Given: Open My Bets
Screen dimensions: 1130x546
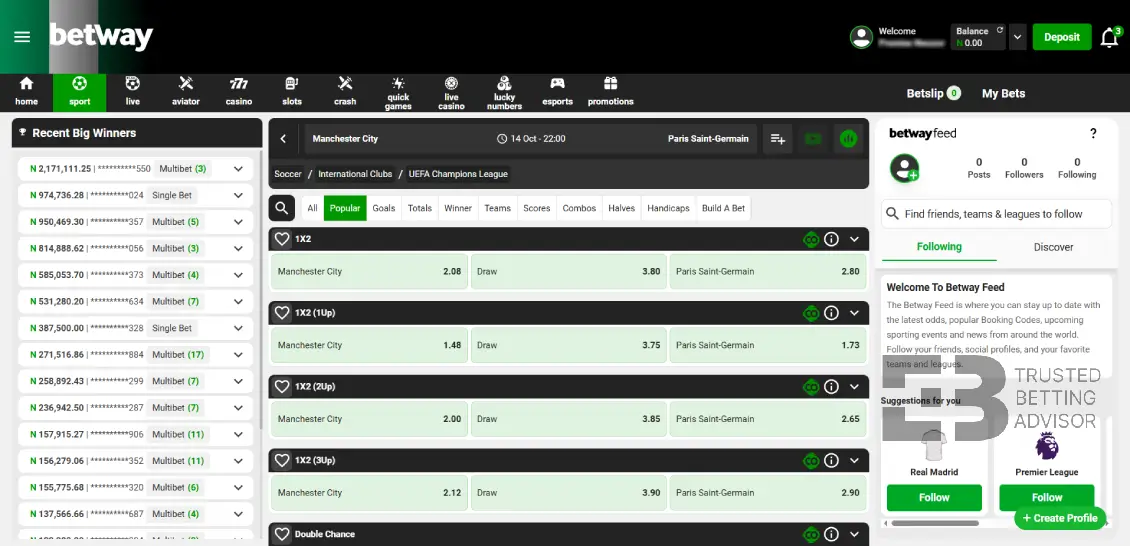Looking at the screenshot, I should (1003, 93).
